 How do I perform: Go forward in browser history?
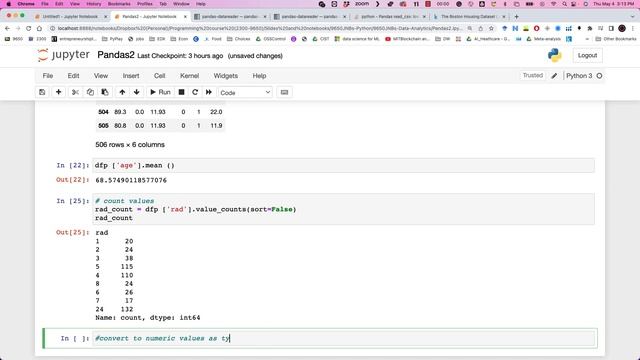[x=18, y=29]
